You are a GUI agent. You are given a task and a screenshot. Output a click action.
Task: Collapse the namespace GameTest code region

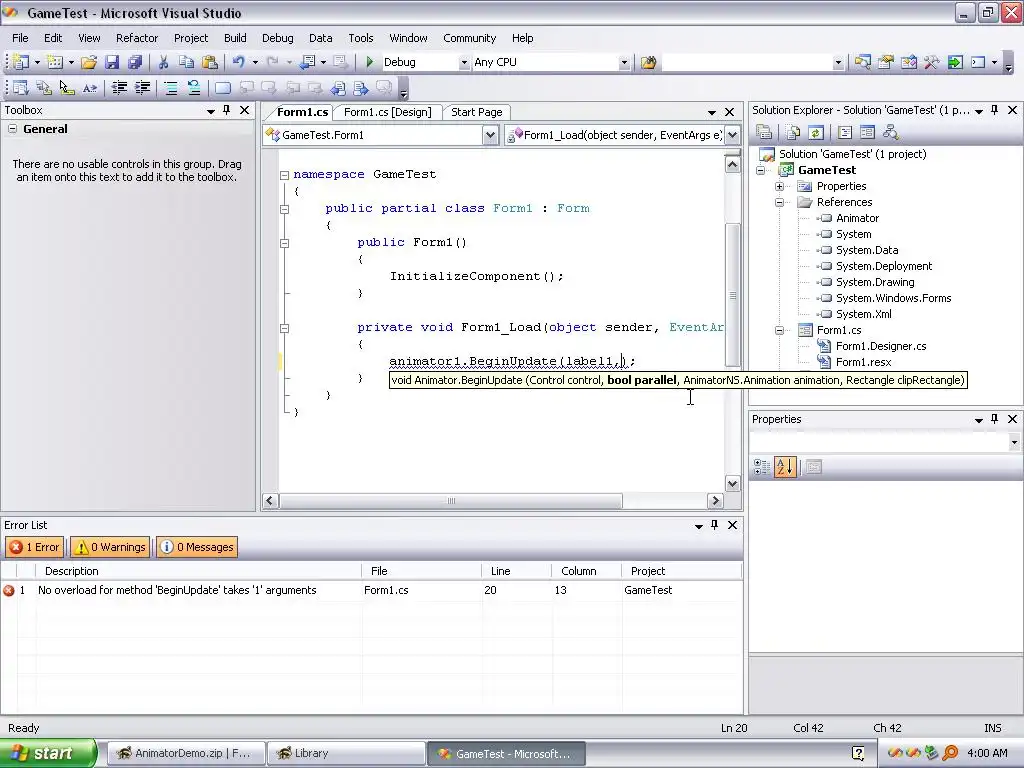coord(284,175)
